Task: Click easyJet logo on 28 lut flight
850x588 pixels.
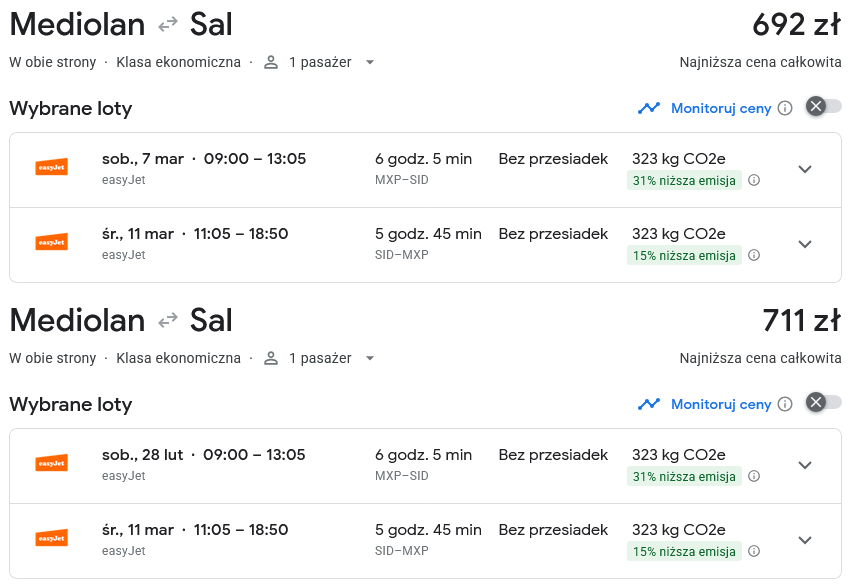Action: click(51, 463)
